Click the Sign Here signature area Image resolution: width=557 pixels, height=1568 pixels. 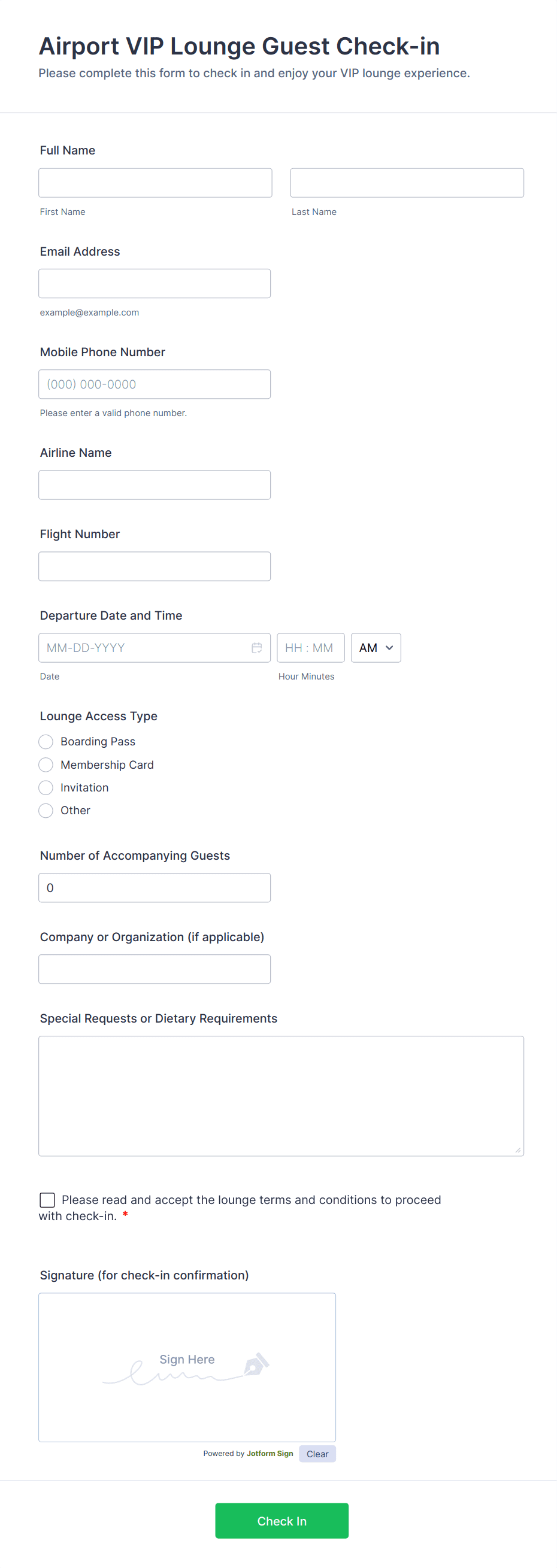point(187,1367)
